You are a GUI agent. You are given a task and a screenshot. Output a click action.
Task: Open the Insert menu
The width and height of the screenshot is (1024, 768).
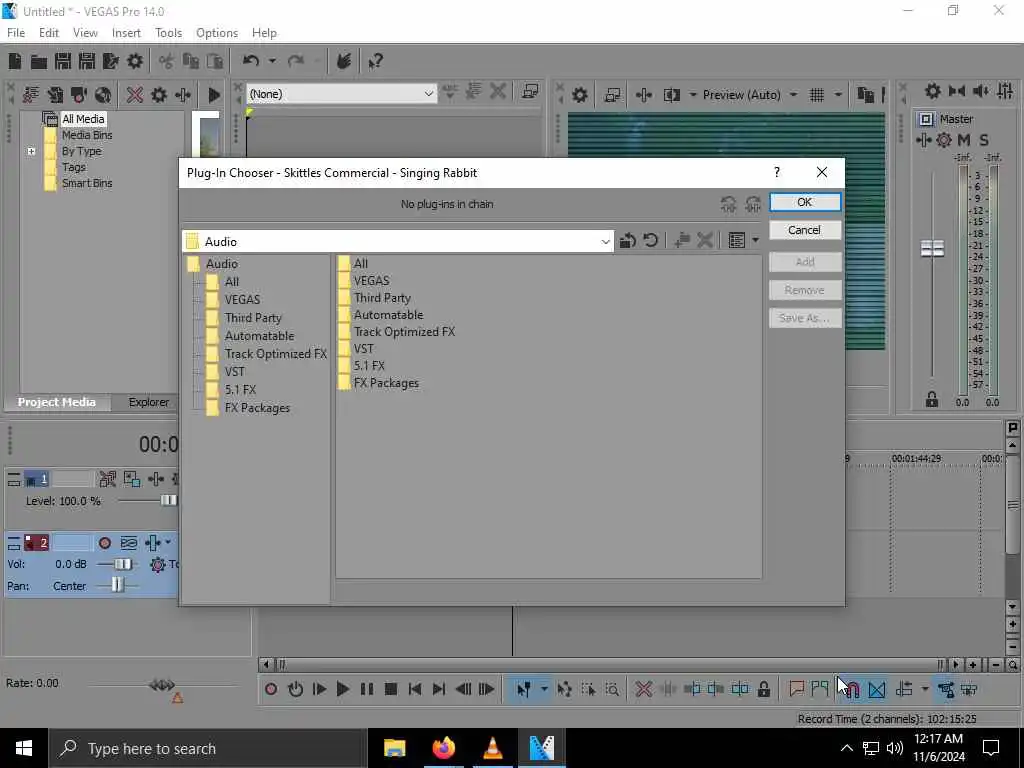pyautogui.click(x=126, y=33)
